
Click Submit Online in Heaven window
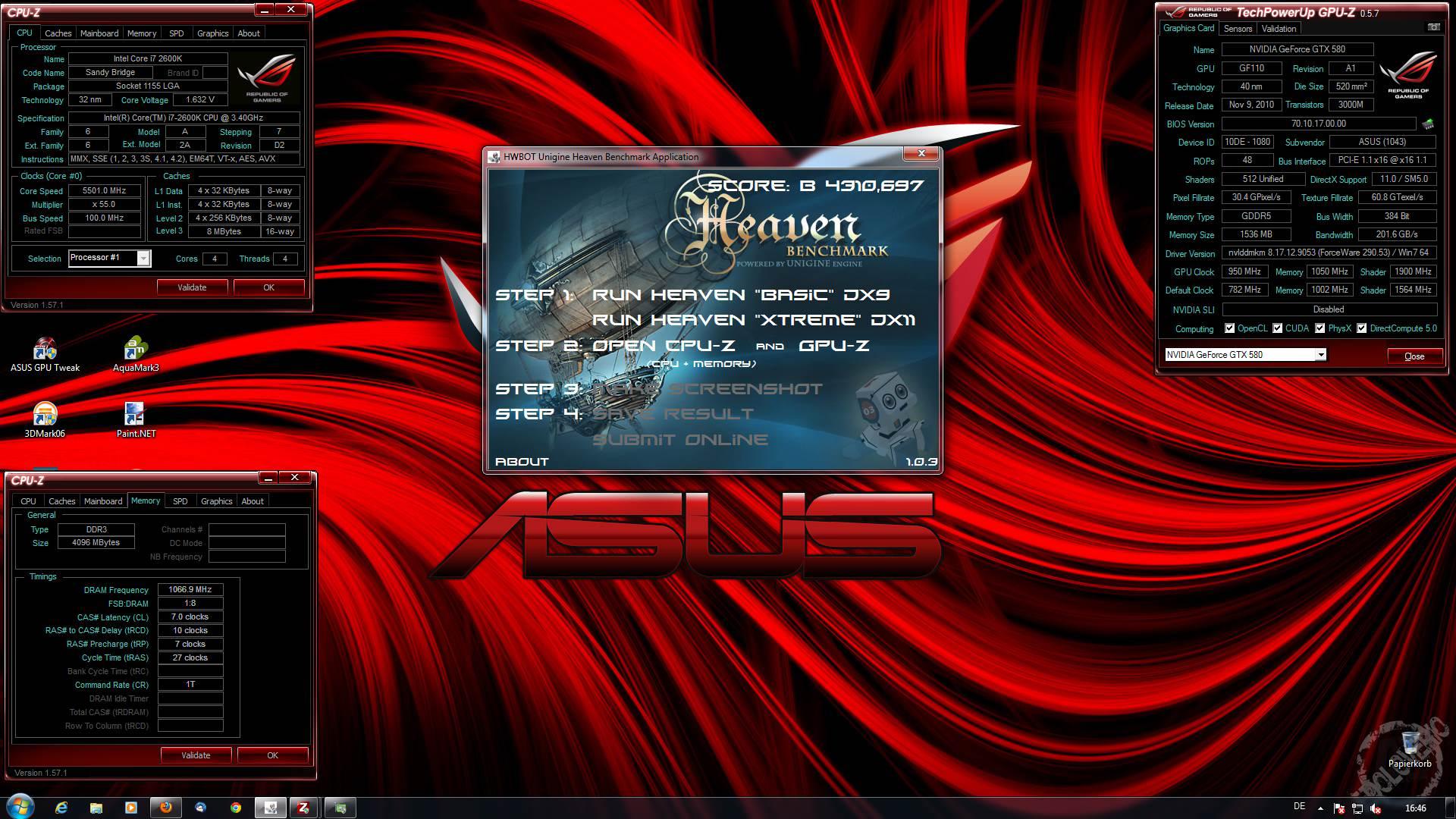click(680, 440)
